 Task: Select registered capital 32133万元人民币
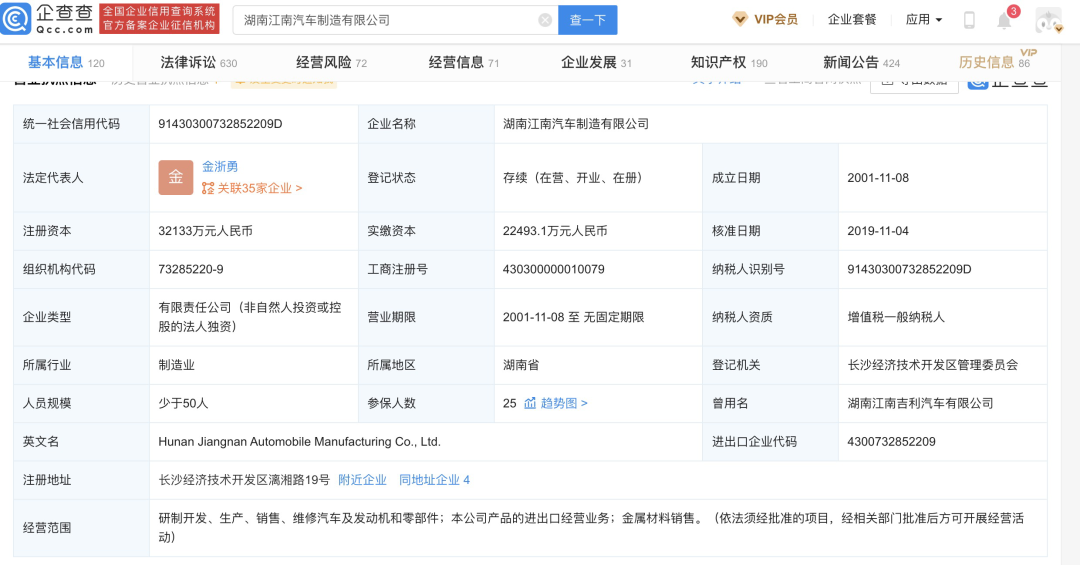(x=205, y=231)
